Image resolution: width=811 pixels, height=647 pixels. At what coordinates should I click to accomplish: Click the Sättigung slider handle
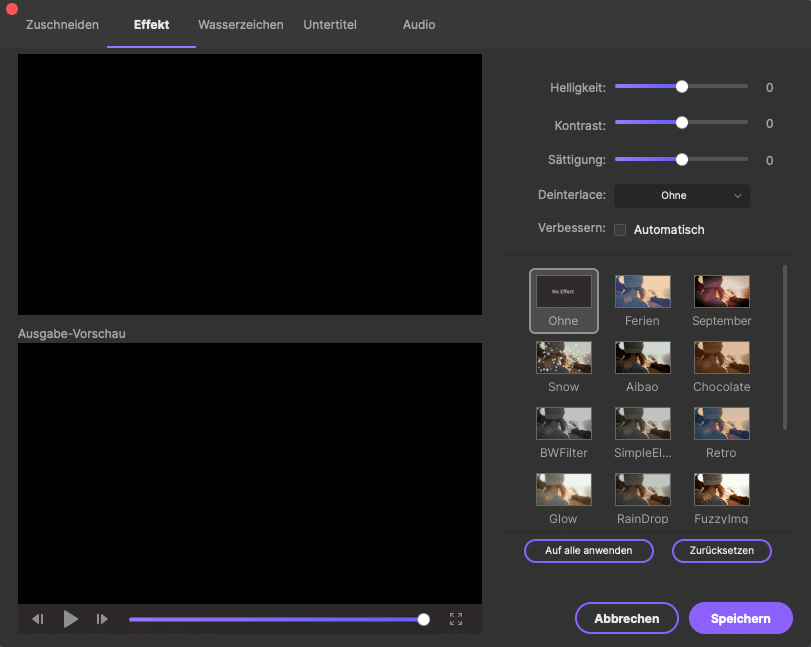pyautogui.click(x=682, y=159)
